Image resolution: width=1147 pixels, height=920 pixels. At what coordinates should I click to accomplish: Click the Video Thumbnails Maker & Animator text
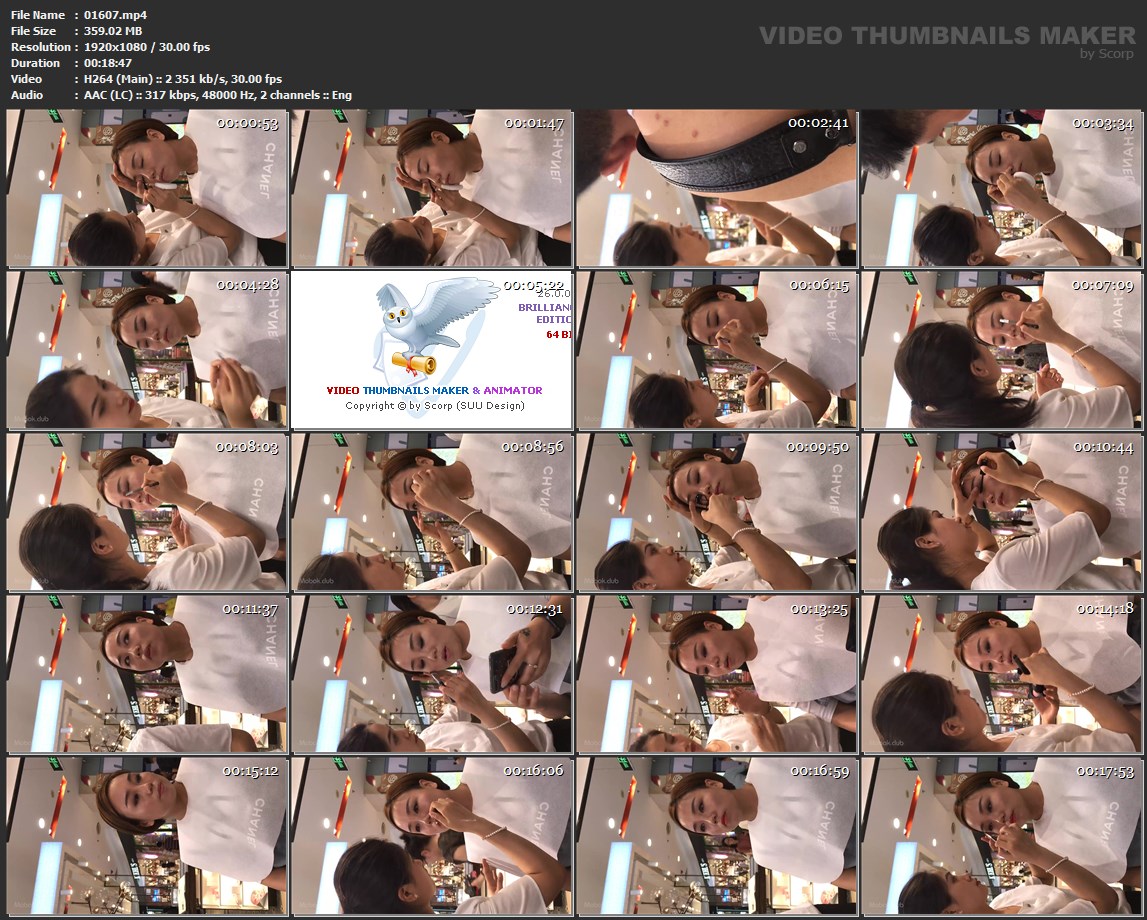coord(434,390)
